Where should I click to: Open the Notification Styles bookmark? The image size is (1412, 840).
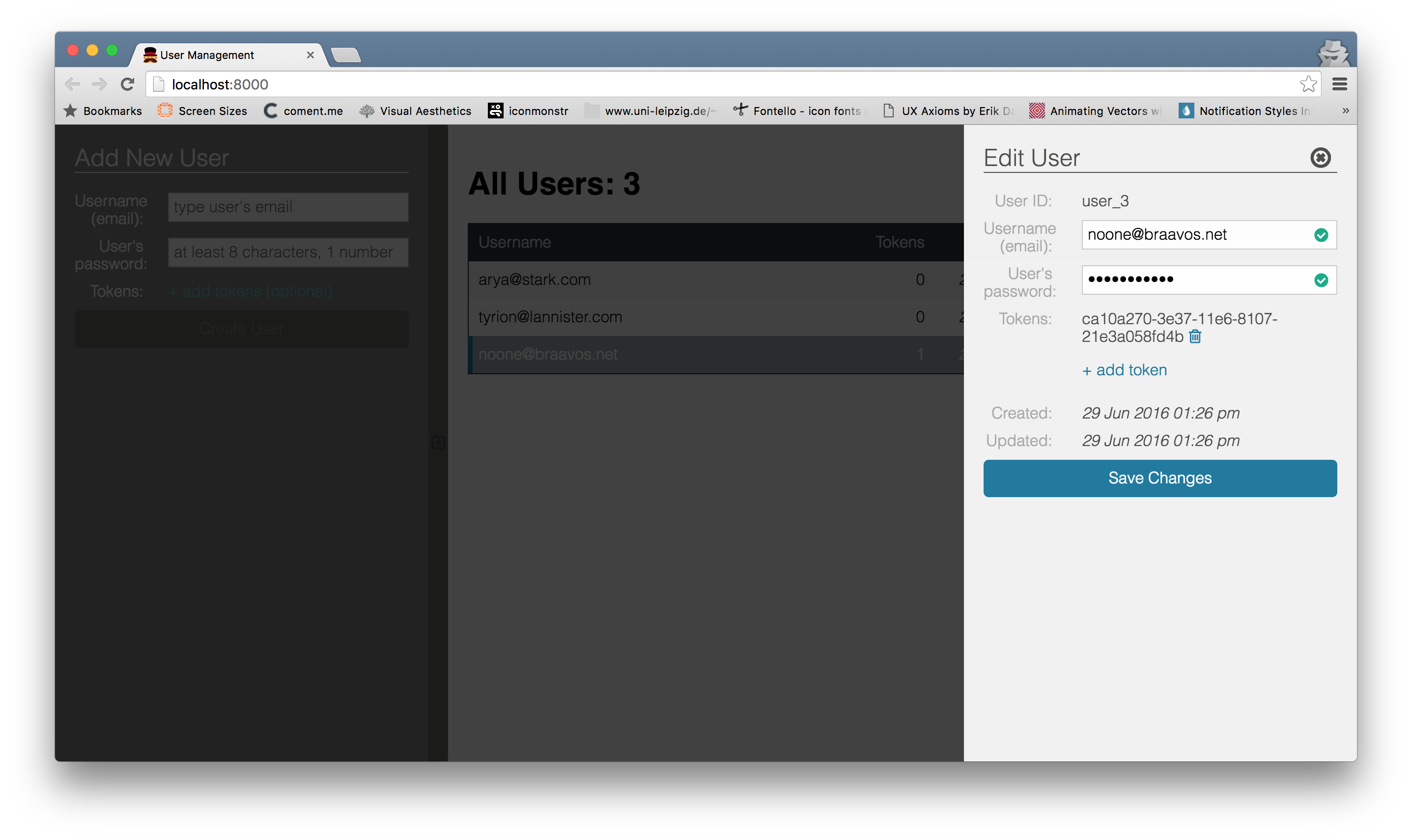click(x=1244, y=111)
